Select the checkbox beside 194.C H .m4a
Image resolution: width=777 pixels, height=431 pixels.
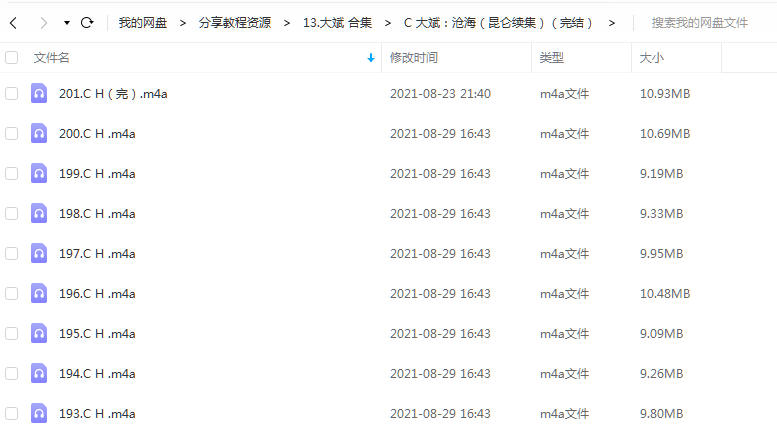(11, 373)
